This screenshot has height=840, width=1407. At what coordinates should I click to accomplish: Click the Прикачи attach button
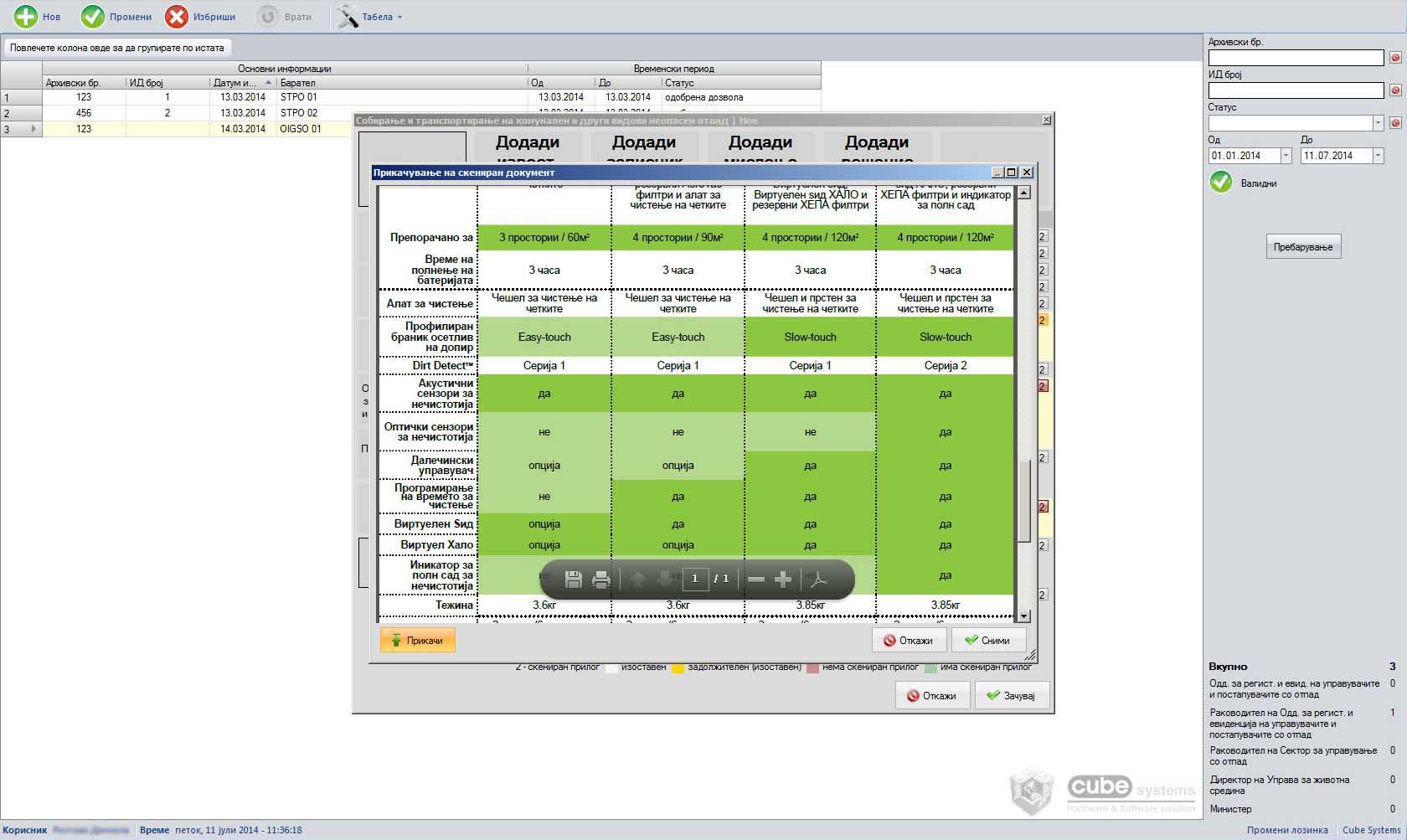(x=417, y=641)
